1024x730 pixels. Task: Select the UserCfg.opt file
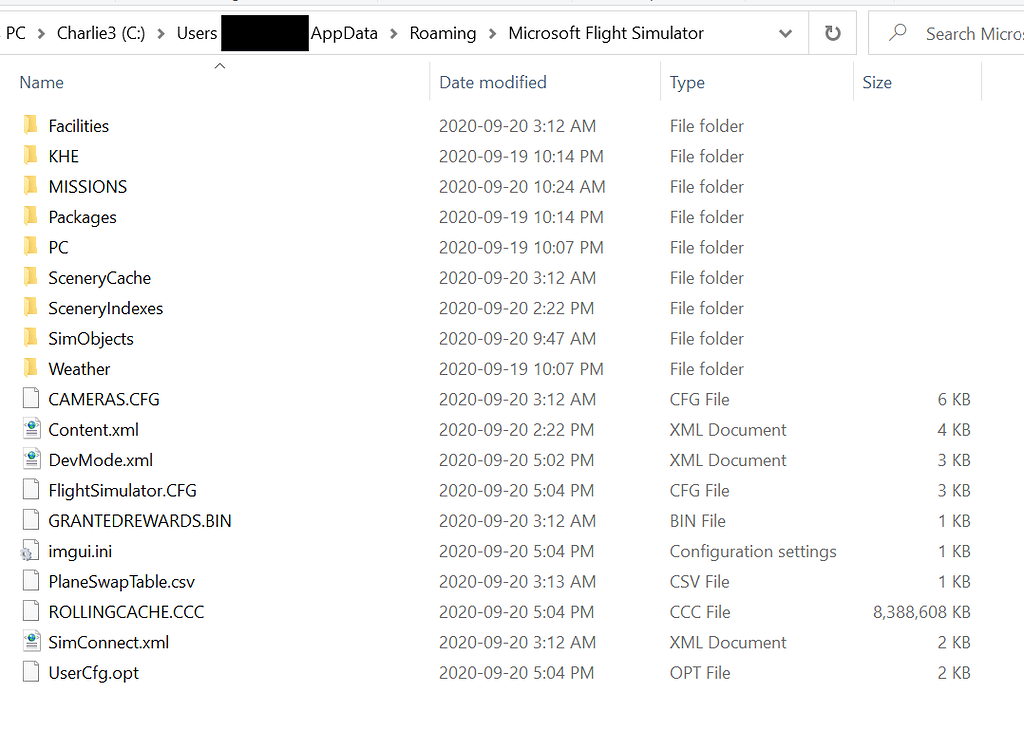click(x=93, y=673)
